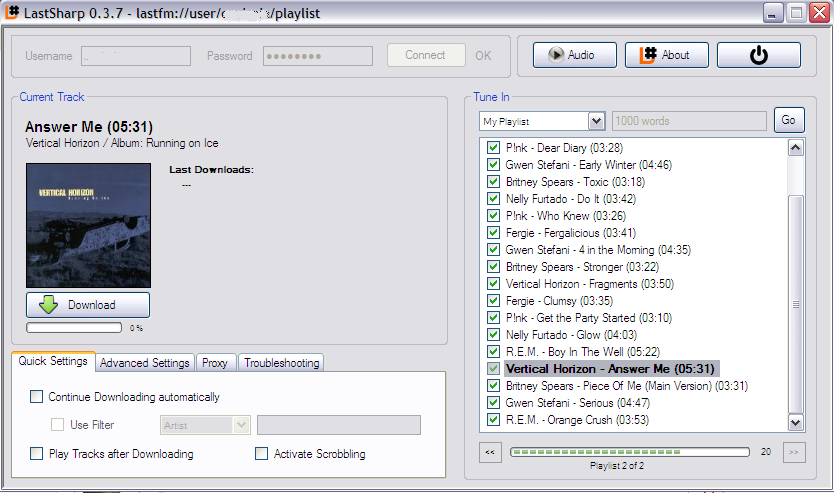Click the playlist scrollbar down arrow
Viewport: 834px width, 493px height.
click(795, 423)
